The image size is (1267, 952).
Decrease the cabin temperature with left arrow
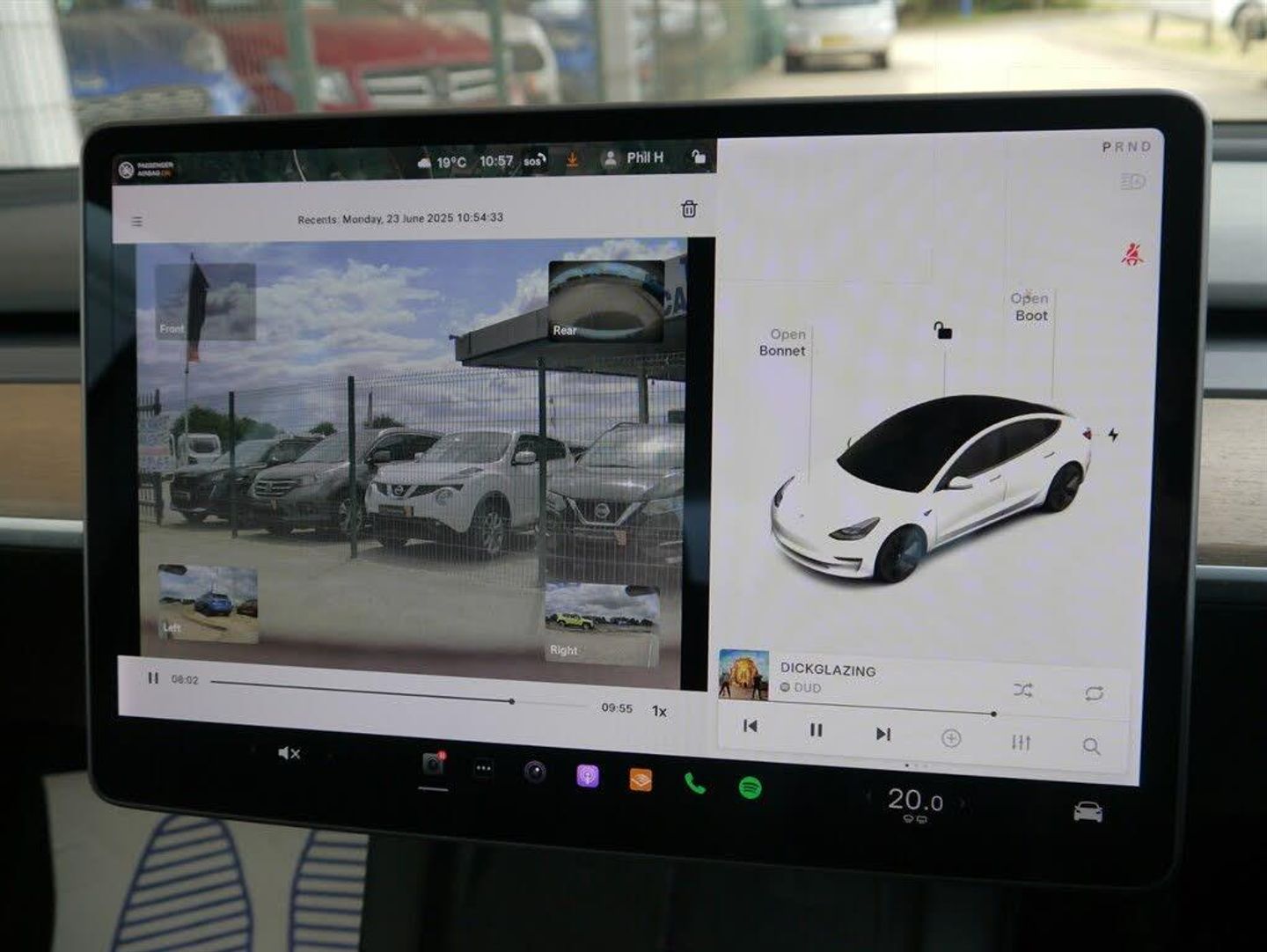coord(869,797)
